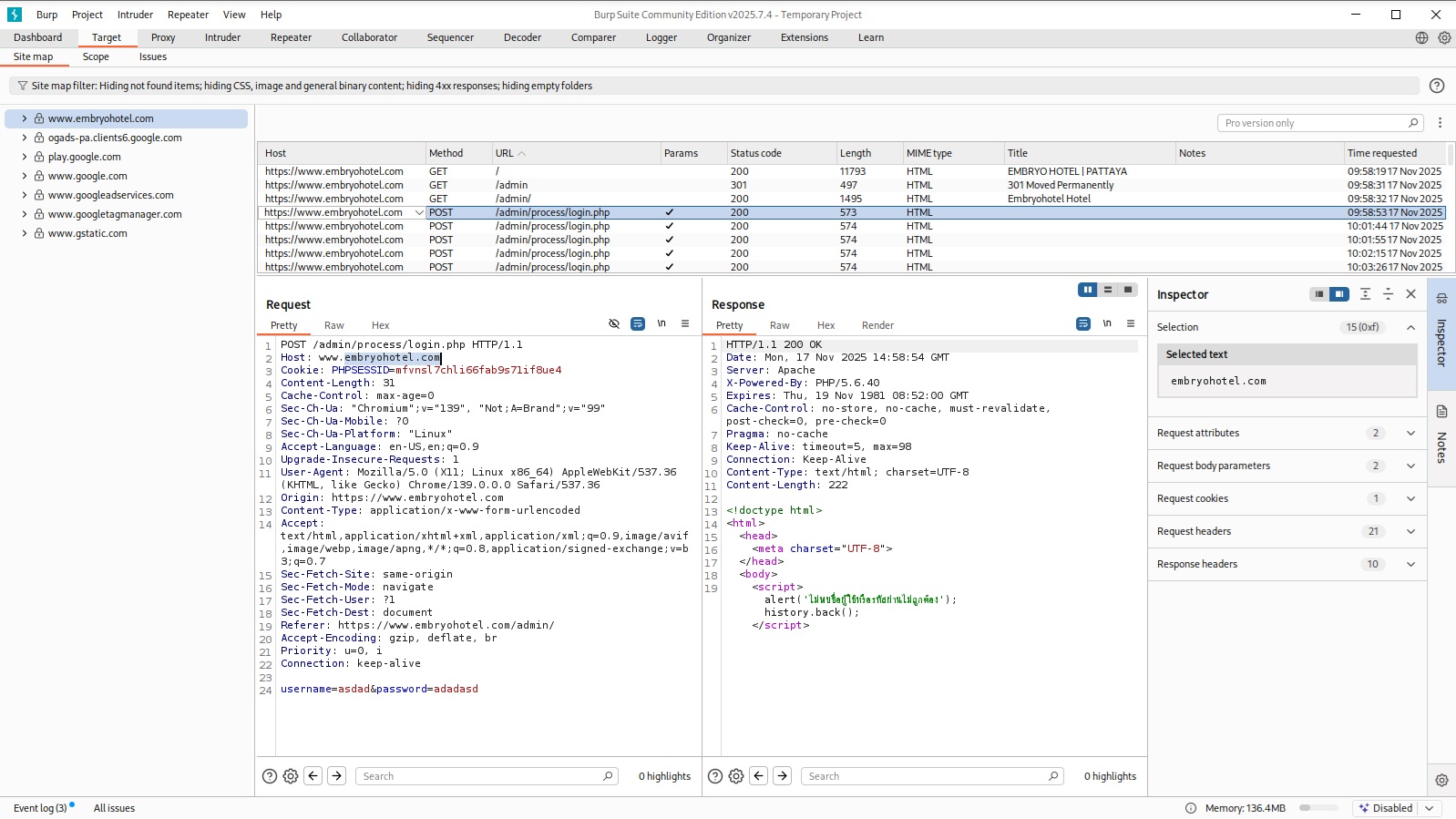1456x819 pixels.
Task: Switch to top-bottom request/response layout
Action: [1108, 290]
